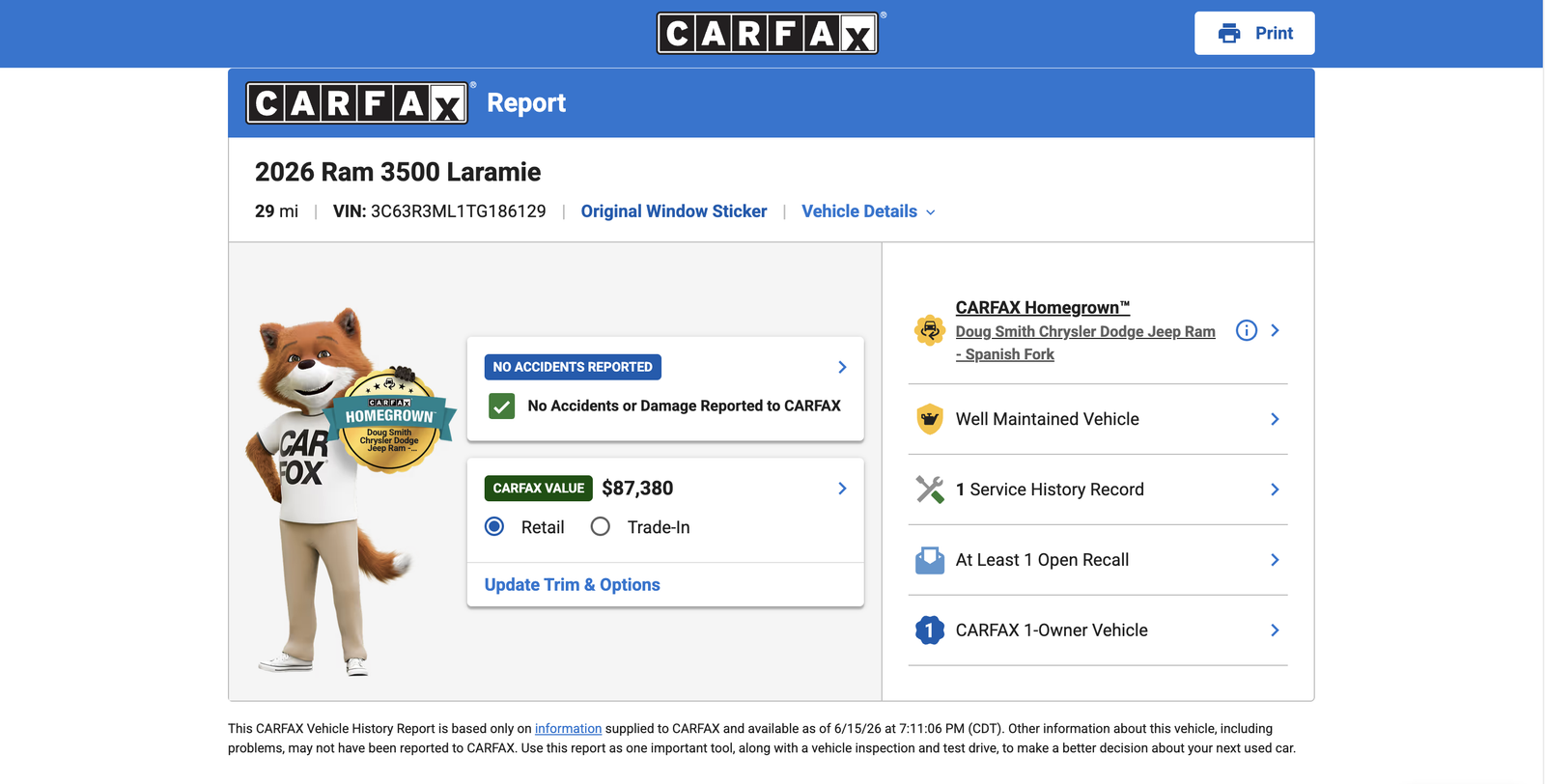This screenshot has width=1545, height=784.
Task: Click the CARFAX Report header logo
Action: coord(357,103)
